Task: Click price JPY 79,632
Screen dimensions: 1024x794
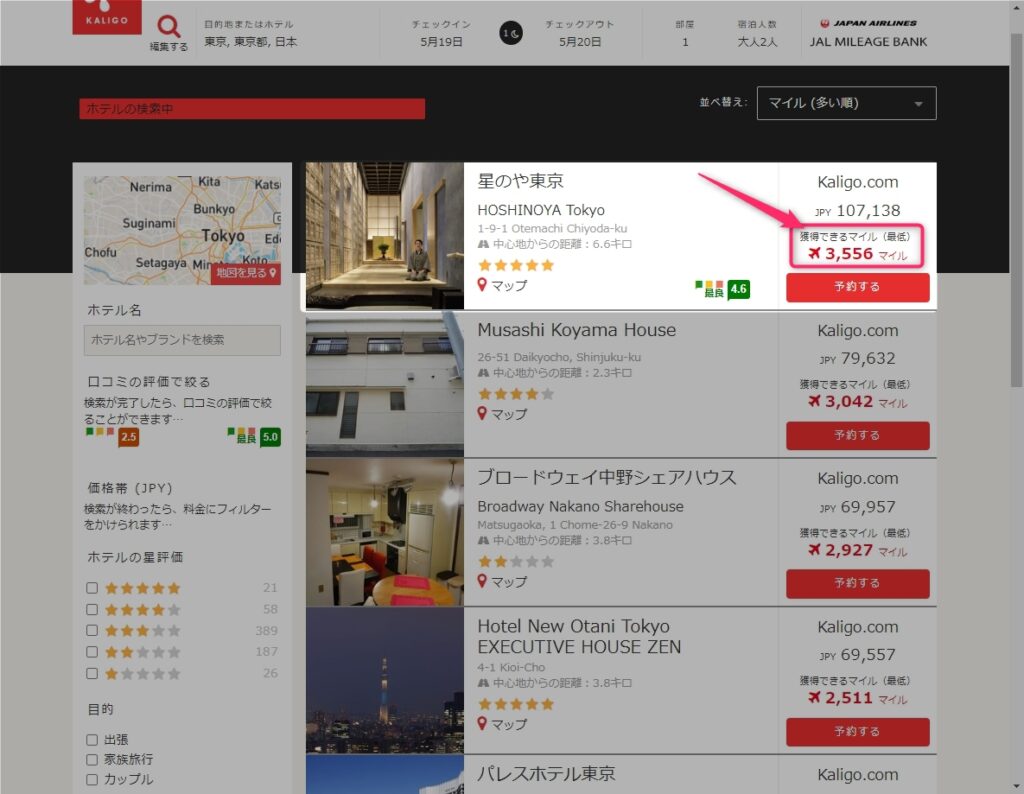Action: 857,358
